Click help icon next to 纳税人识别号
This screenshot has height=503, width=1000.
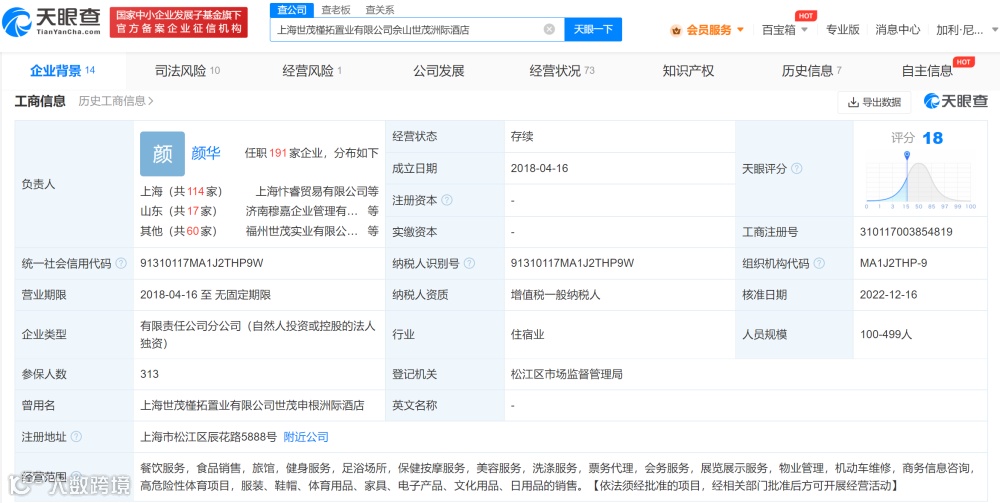pos(469,263)
